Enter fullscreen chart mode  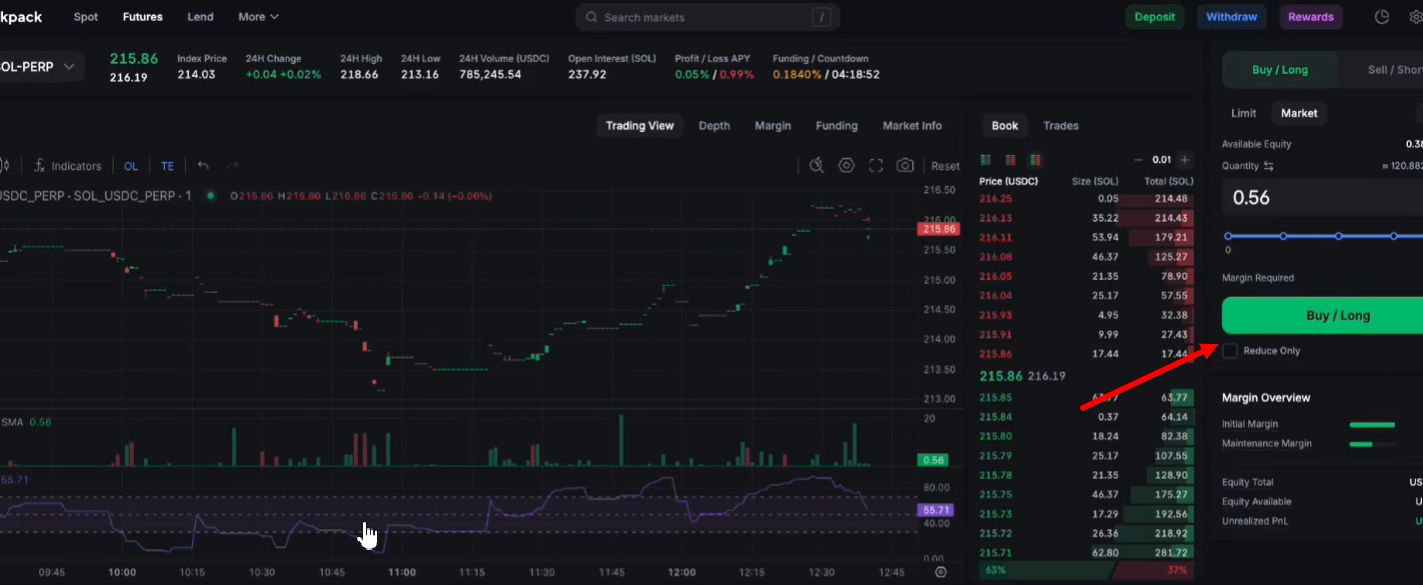(876, 166)
